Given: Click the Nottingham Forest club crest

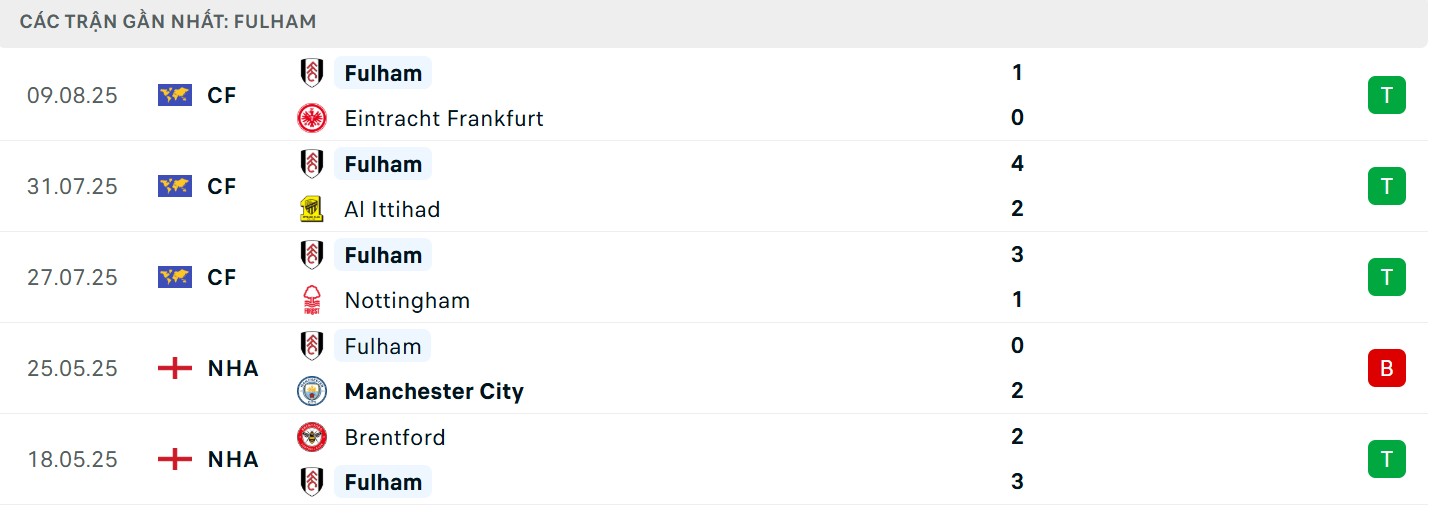Looking at the screenshot, I should click(312, 300).
